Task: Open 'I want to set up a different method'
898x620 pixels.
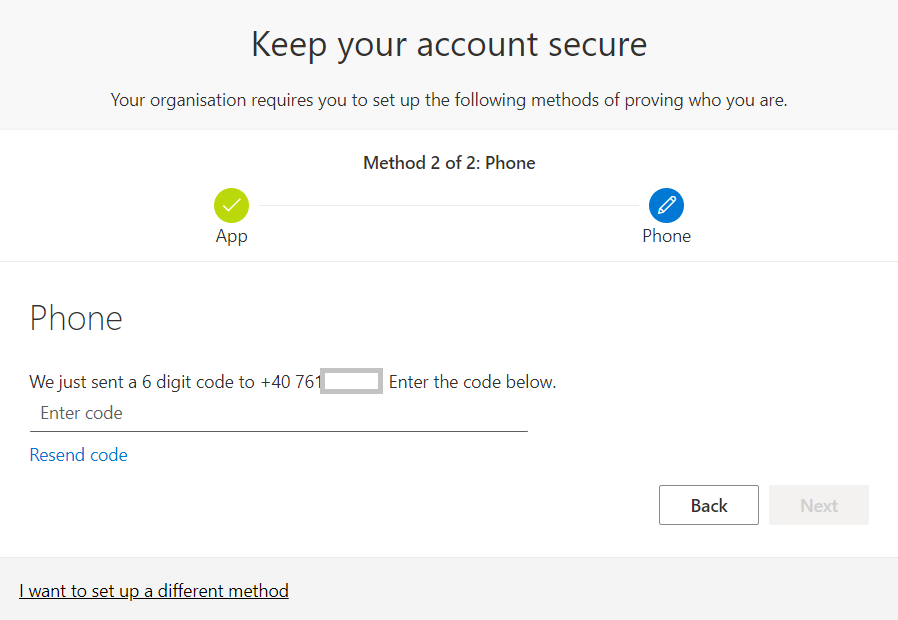Action: 153,591
